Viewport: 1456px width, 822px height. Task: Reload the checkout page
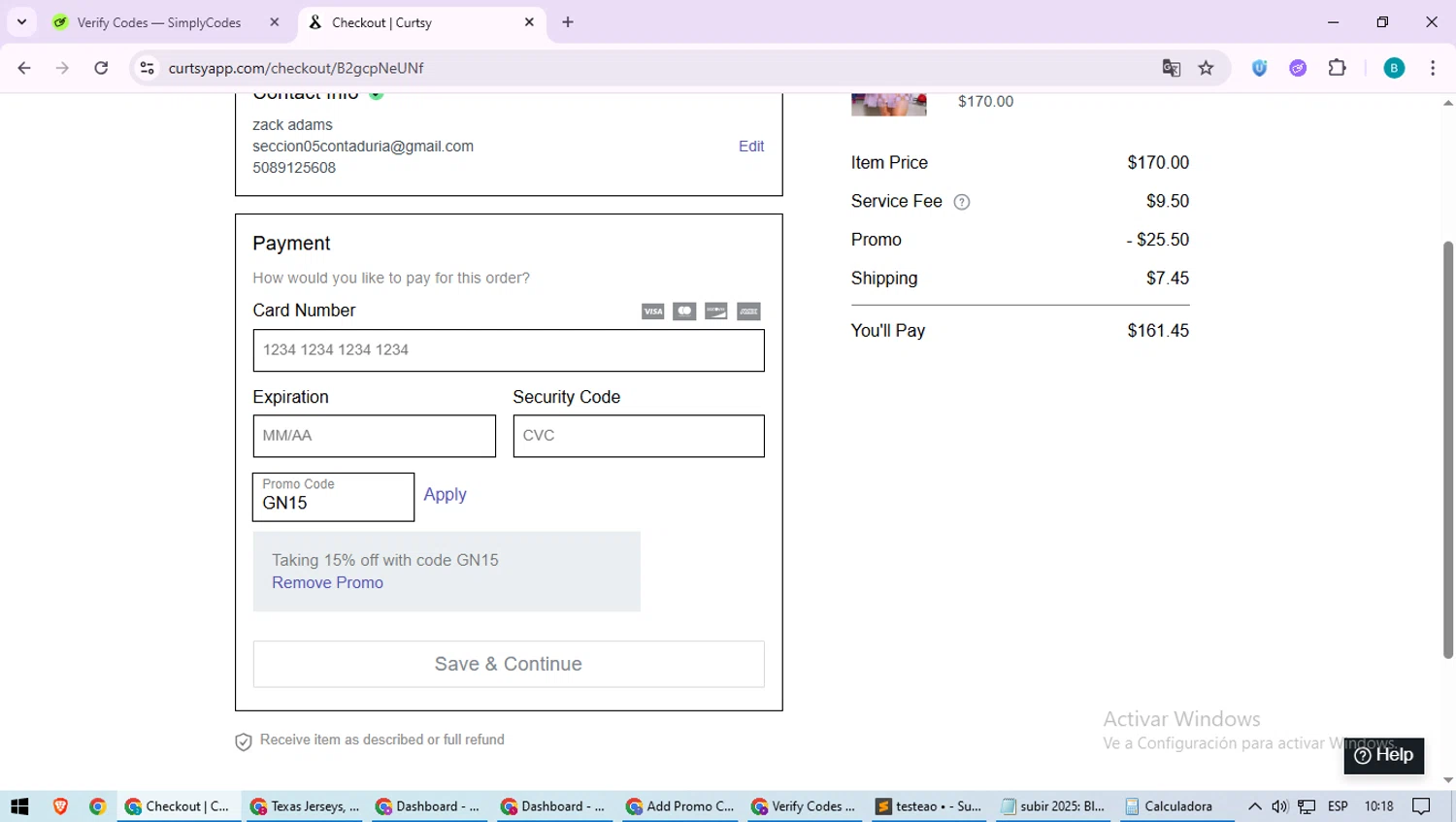point(101,68)
